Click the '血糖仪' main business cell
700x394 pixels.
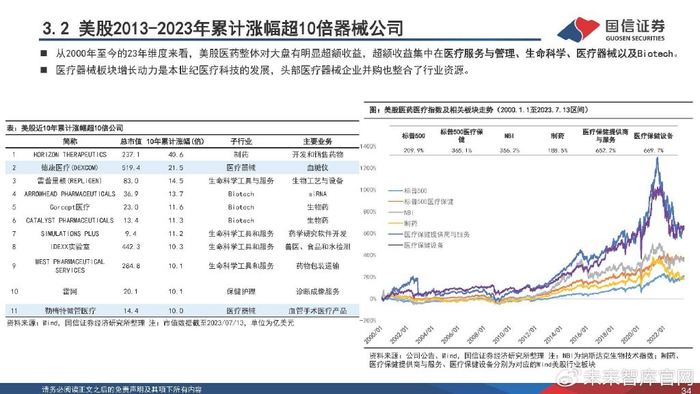(x=317, y=168)
